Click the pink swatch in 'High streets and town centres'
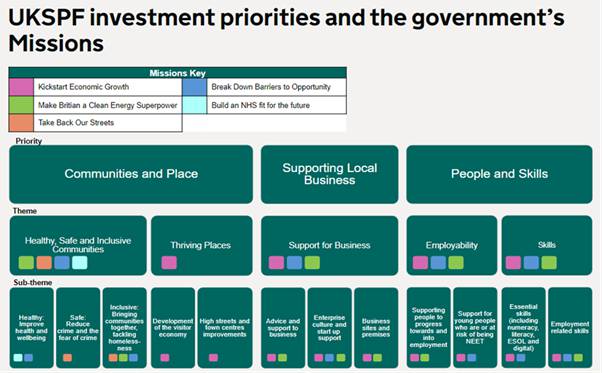Image resolution: width=602 pixels, height=373 pixels. (213, 358)
